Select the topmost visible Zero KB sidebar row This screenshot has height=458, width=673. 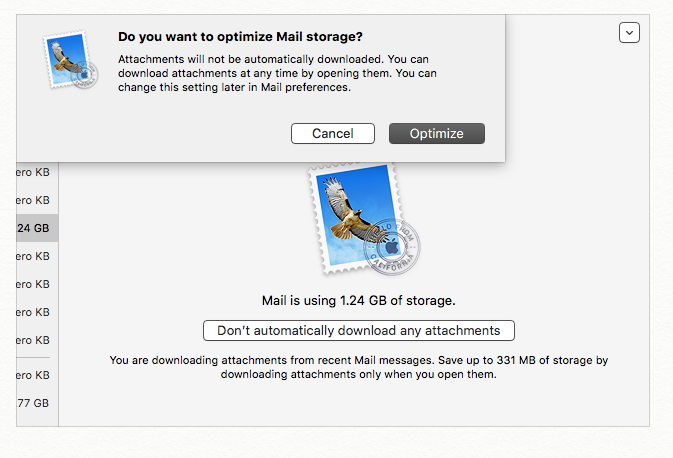(34, 172)
